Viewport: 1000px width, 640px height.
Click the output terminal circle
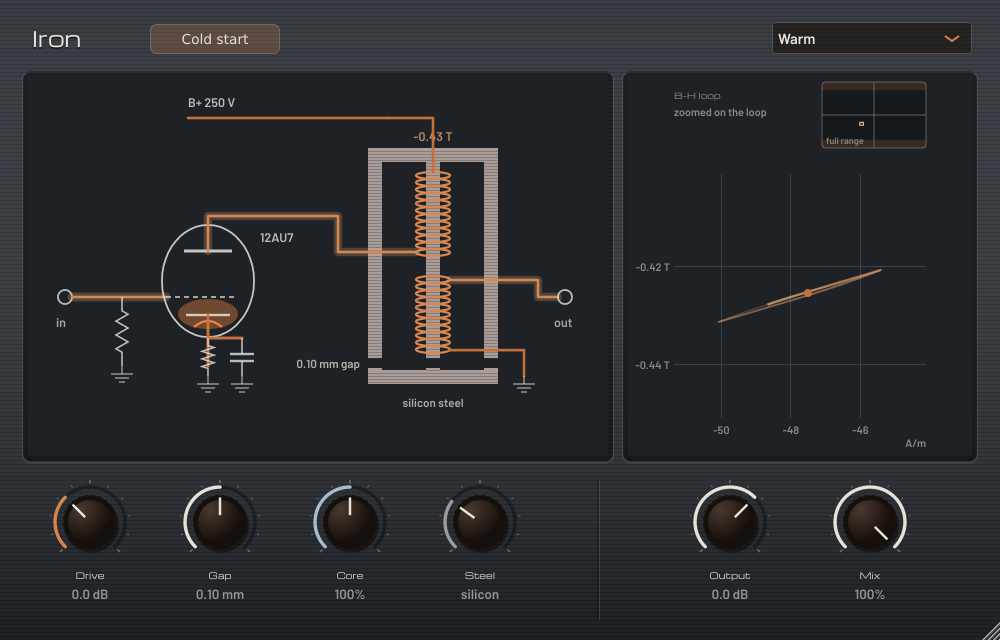pyautogui.click(x=565, y=297)
